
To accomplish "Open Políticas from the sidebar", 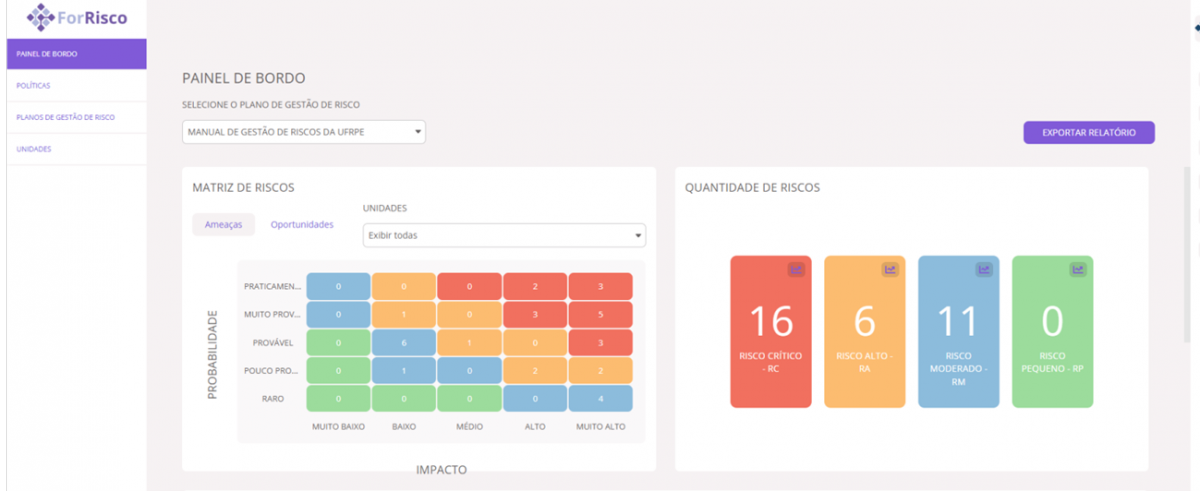I will point(73,86).
